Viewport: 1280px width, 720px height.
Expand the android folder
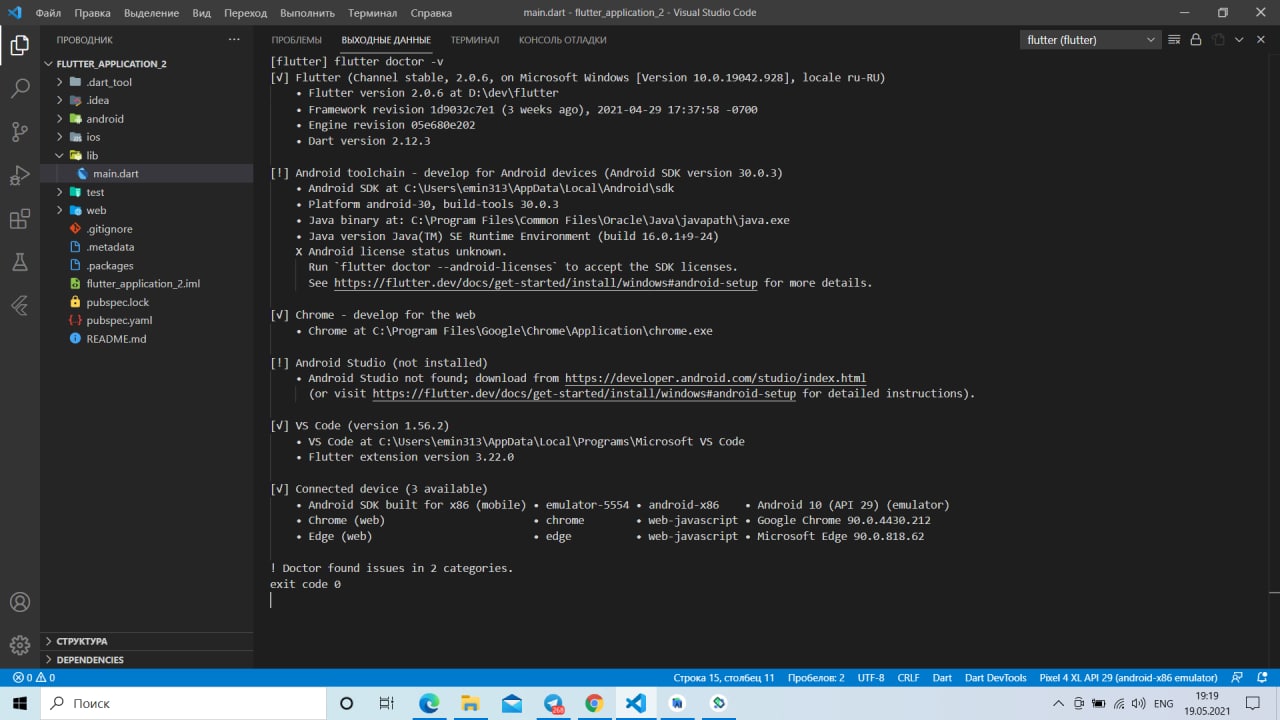(x=61, y=119)
